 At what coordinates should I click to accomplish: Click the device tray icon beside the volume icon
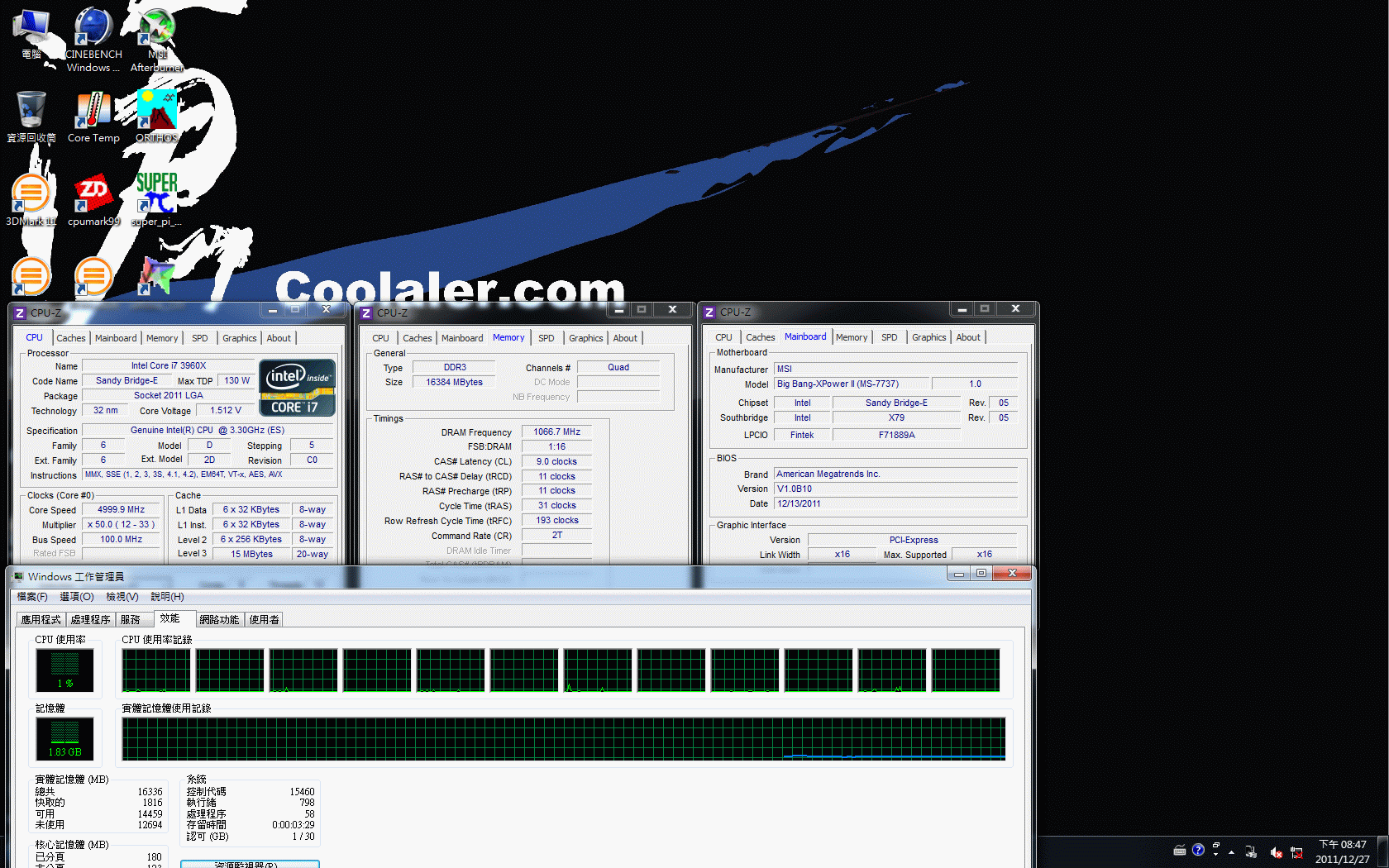tap(1252, 852)
